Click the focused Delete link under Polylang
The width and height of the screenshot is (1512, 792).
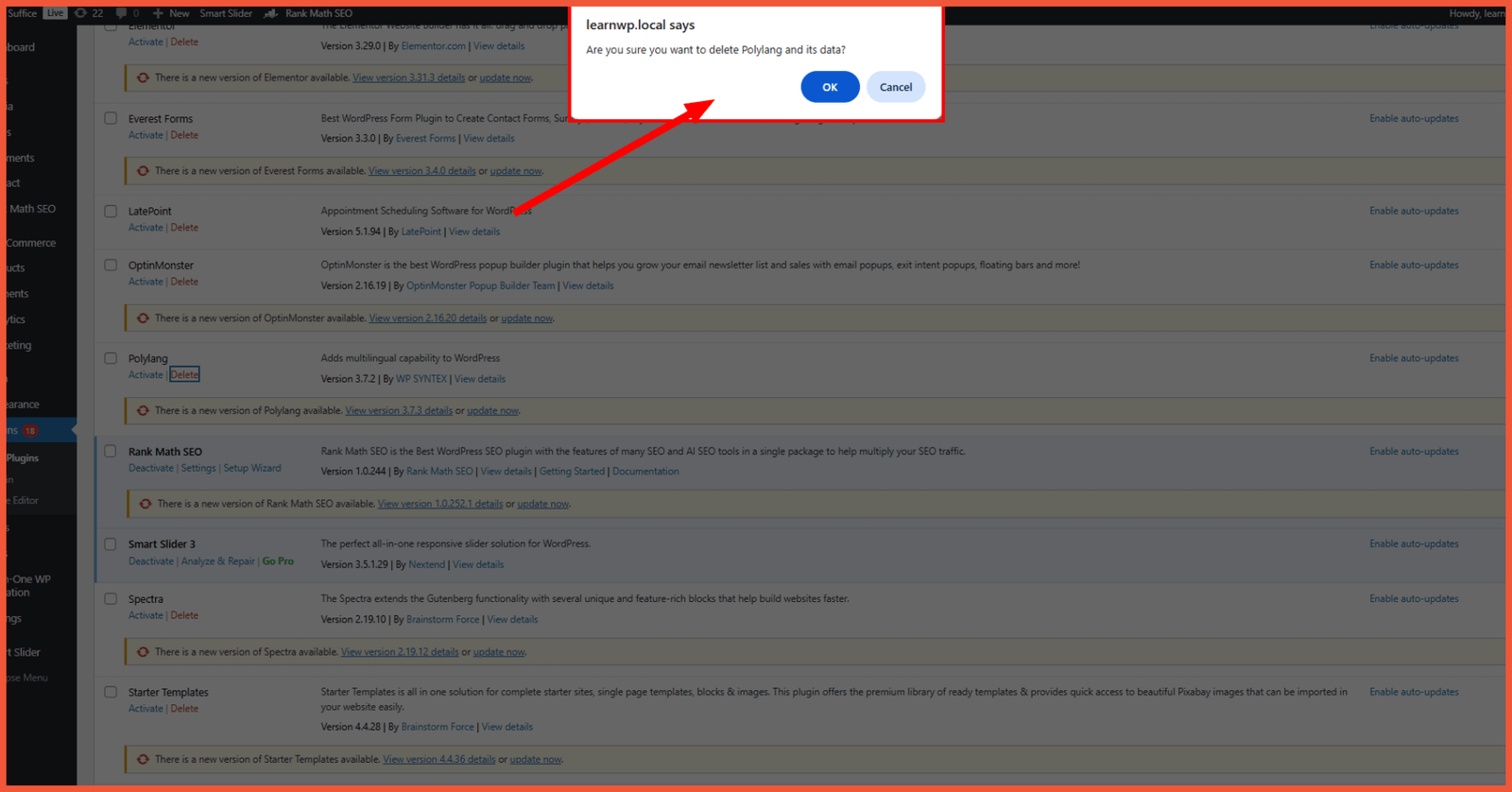pos(184,375)
